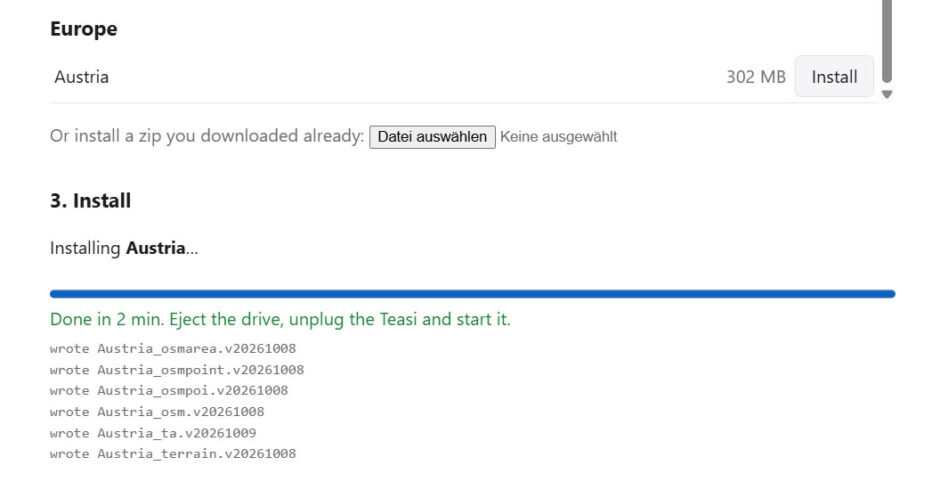Click log line 'wrote Austria_osmarea.v20261008'
Screen dimensions: 940x490
tap(173, 348)
